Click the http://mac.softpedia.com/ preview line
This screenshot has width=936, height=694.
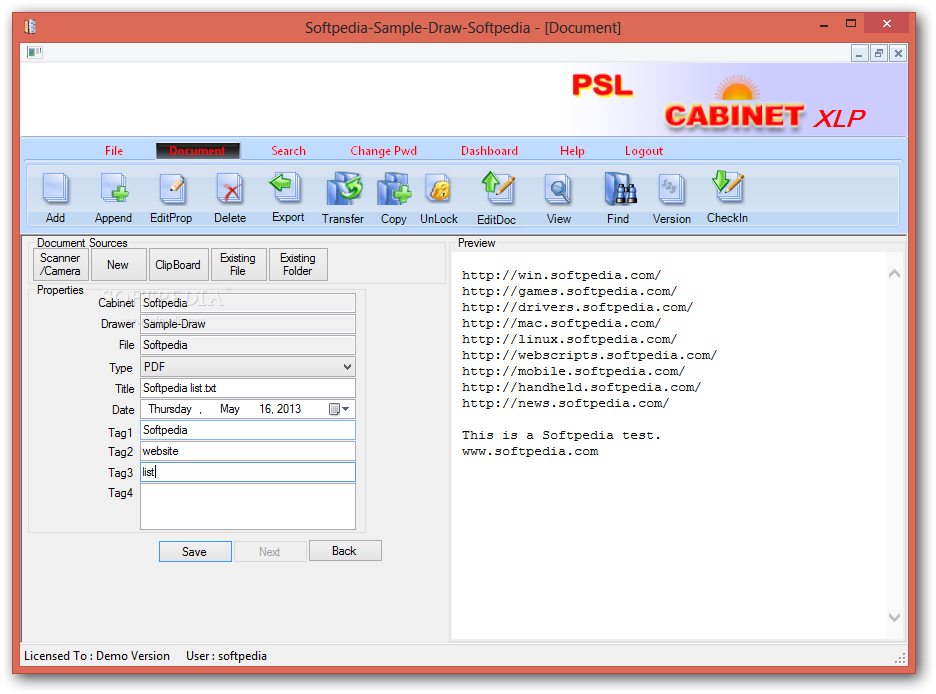click(561, 324)
